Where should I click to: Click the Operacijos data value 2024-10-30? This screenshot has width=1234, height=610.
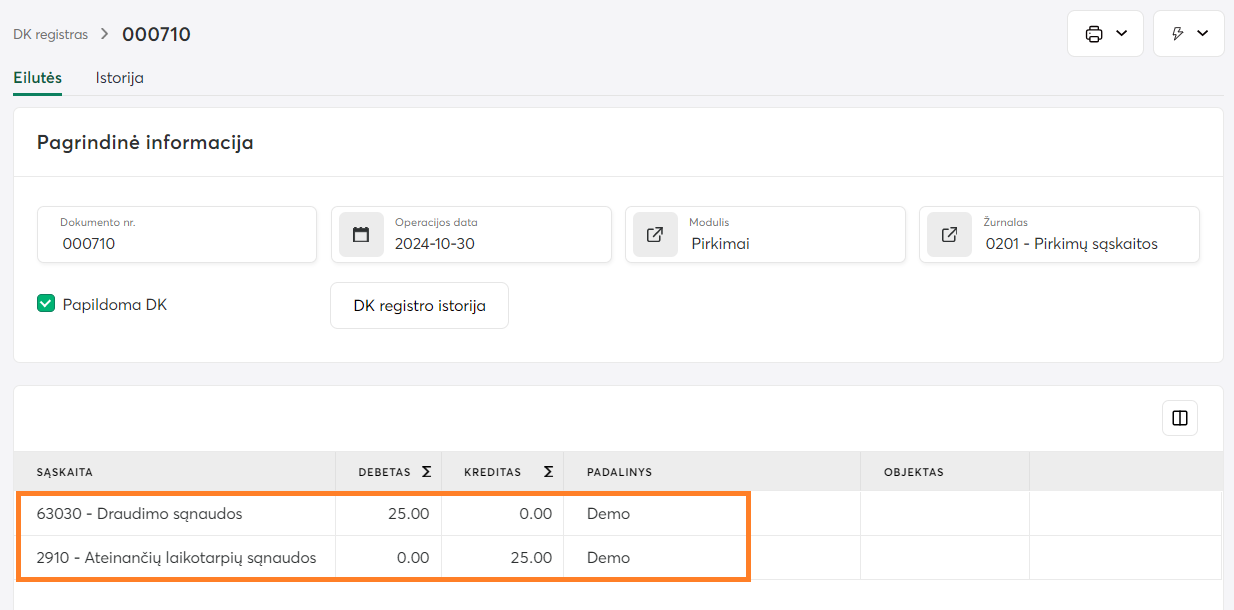click(x=435, y=243)
